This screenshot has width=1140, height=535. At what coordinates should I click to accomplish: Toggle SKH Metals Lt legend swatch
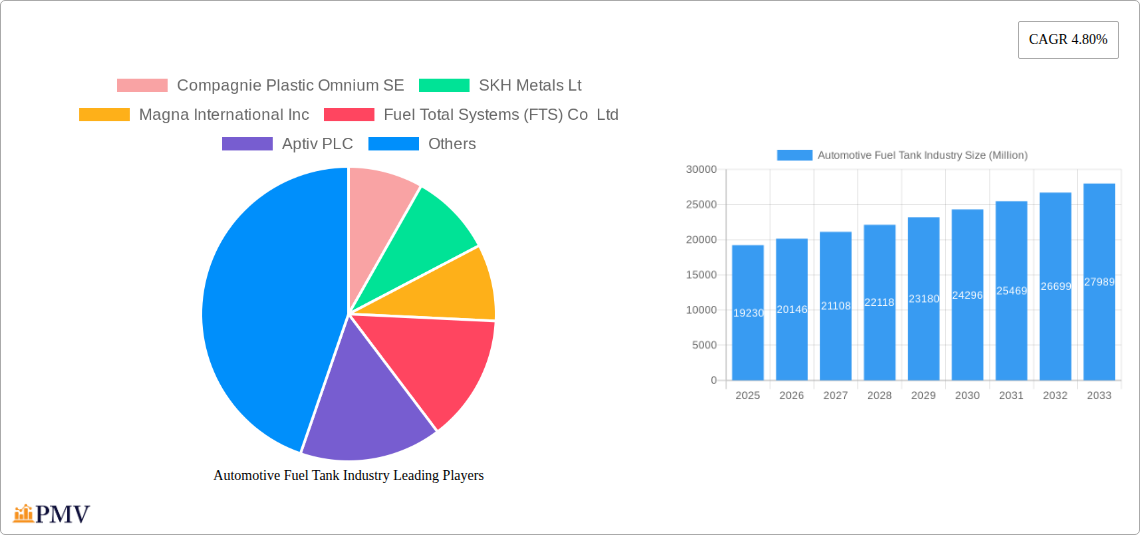coord(444,86)
